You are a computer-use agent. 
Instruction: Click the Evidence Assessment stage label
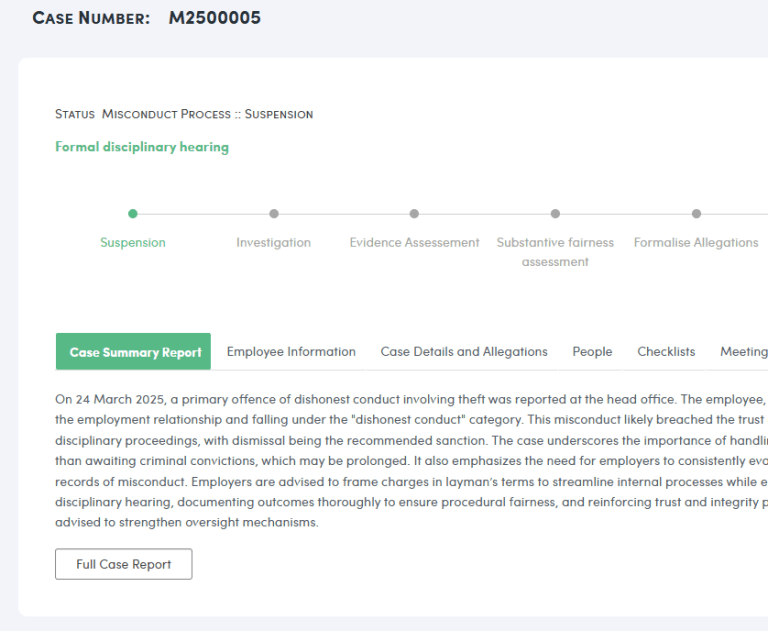tap(414, 243)
